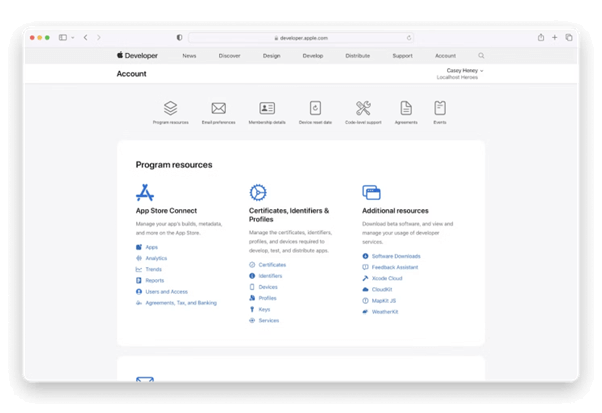Click the Apple Developer logo
The width and height of the screenshot is (602, 413).
[137, 55]
